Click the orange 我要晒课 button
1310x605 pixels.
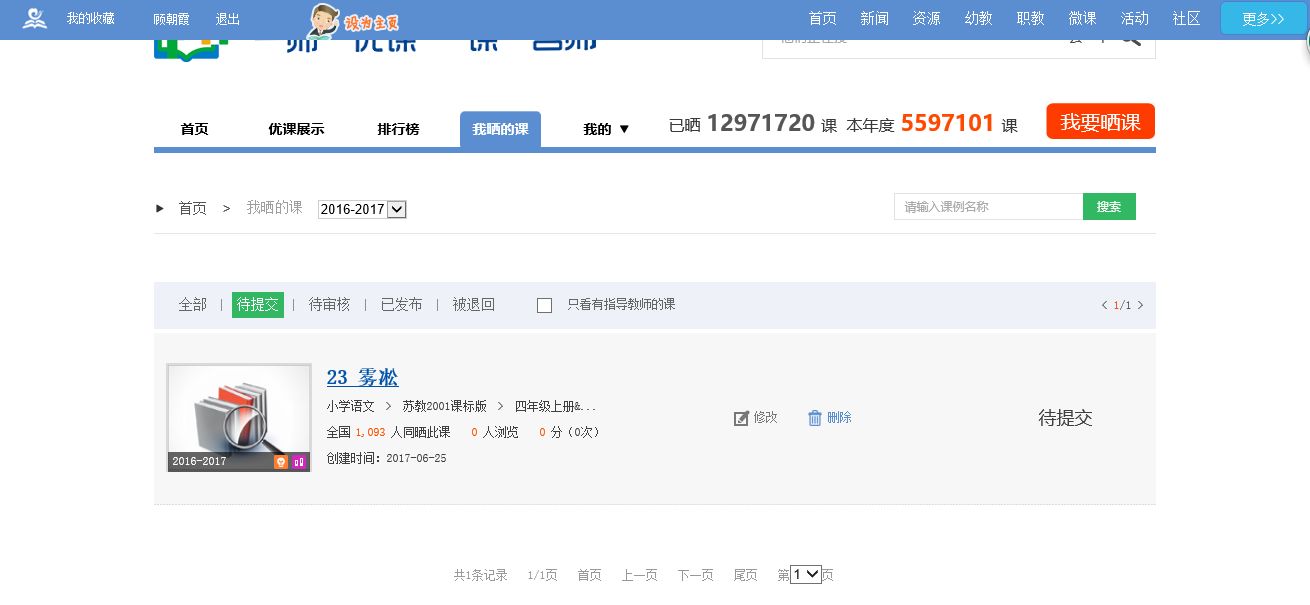coord(1100,122)
